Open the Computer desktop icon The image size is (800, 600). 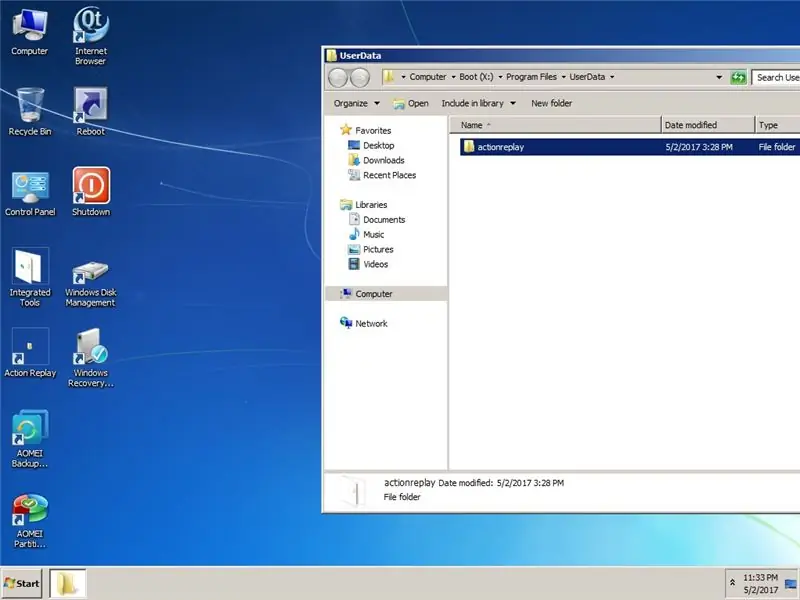[30, 32]
